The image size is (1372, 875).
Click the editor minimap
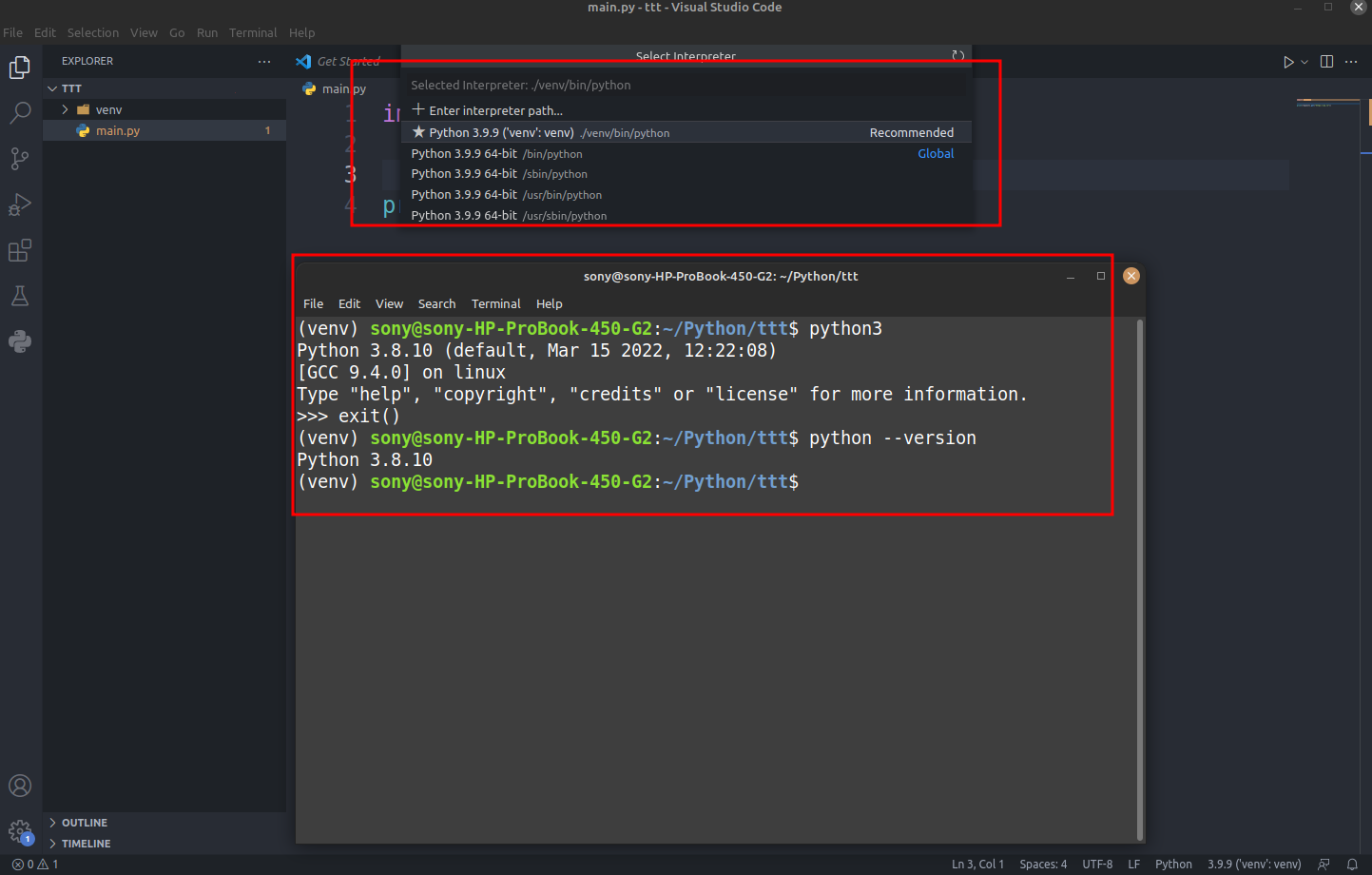1327,103
